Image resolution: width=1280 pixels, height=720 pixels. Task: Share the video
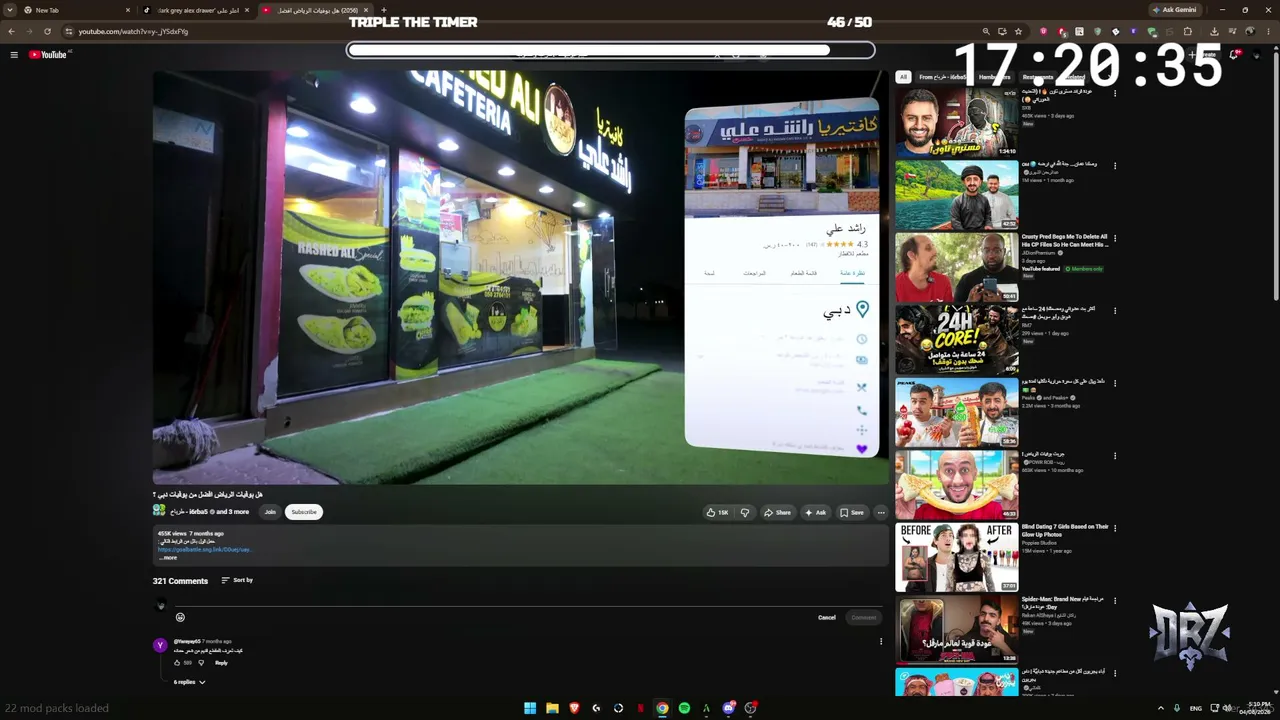click(777, 512)
